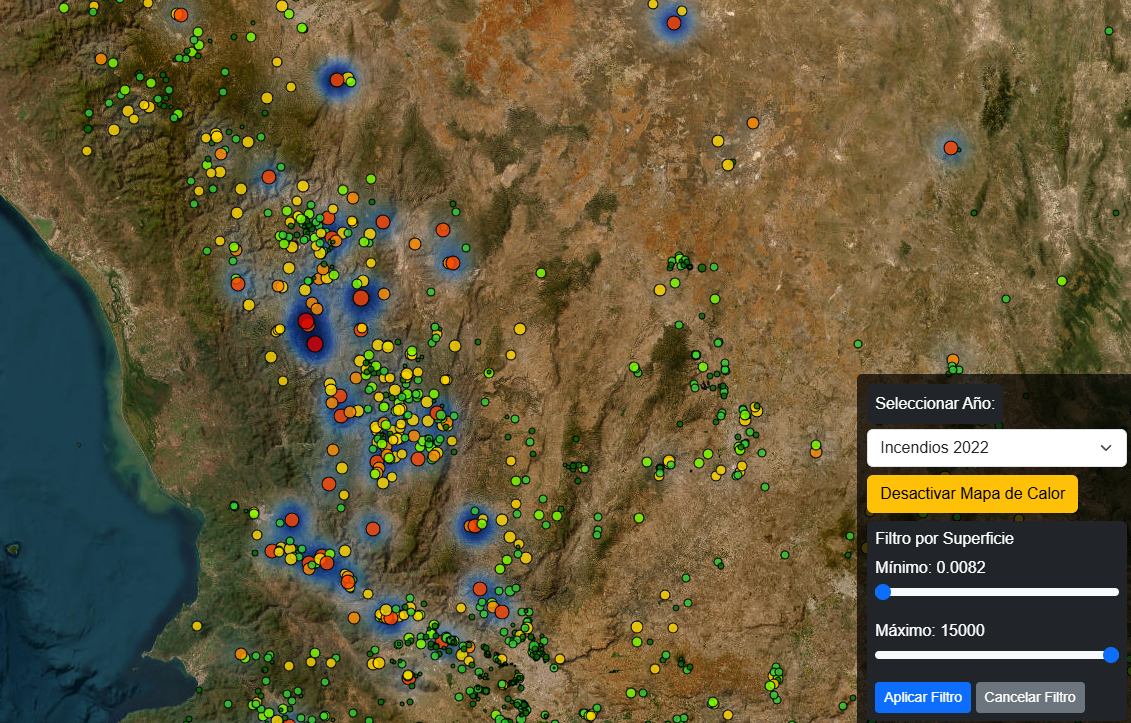
Task: Click the dropdown chevron beside Incendios 2022
Action: pos(1106,448)
